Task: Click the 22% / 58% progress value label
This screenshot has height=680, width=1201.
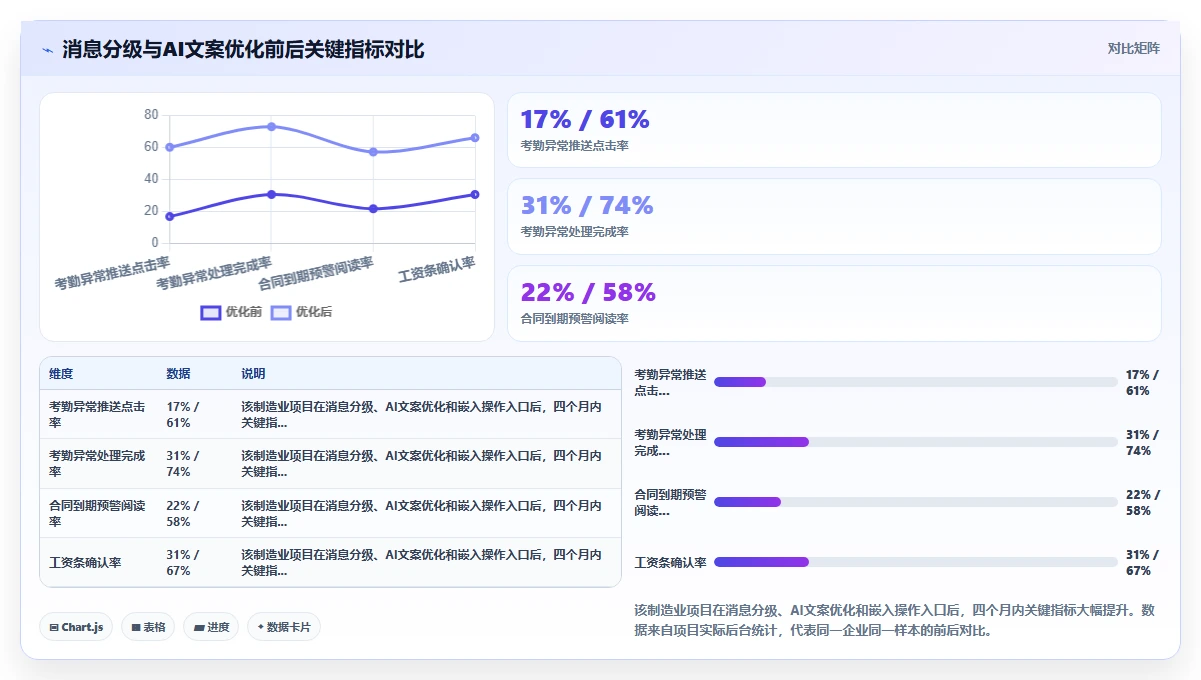Action: coord(1142,503)
